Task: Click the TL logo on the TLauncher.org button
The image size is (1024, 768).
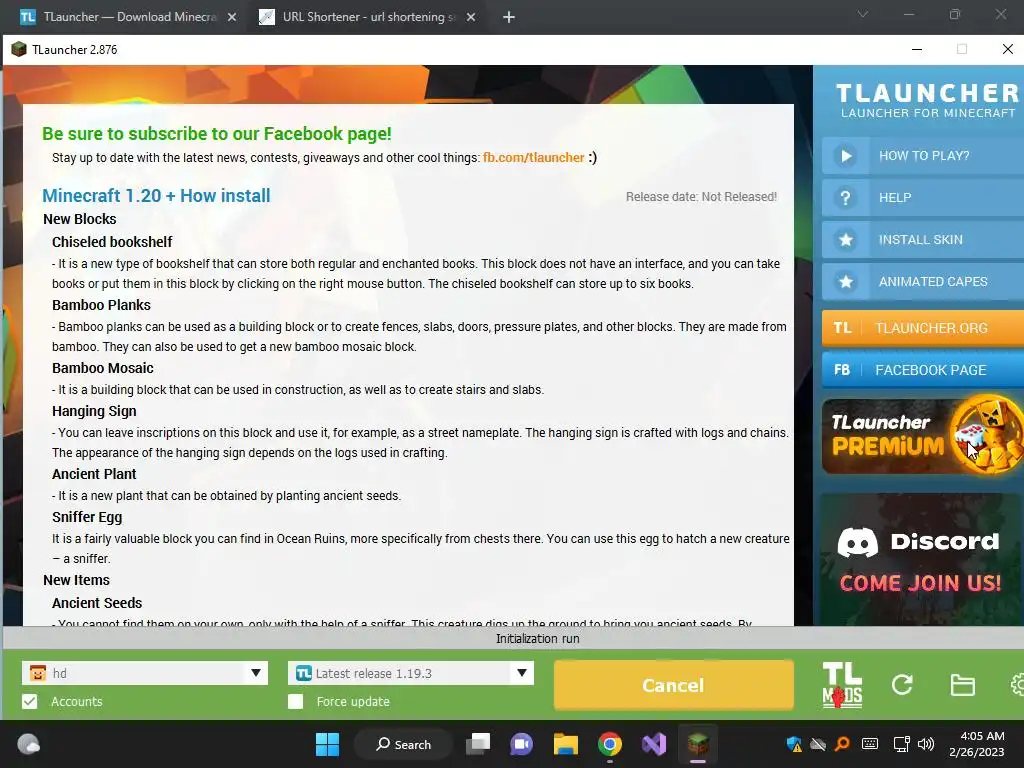Action: 842,328
